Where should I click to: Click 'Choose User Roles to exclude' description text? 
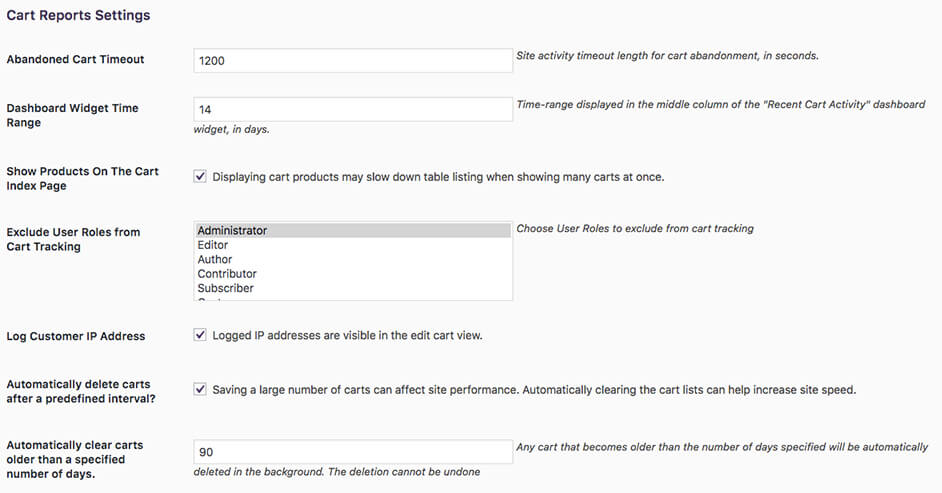pos(635,228)
